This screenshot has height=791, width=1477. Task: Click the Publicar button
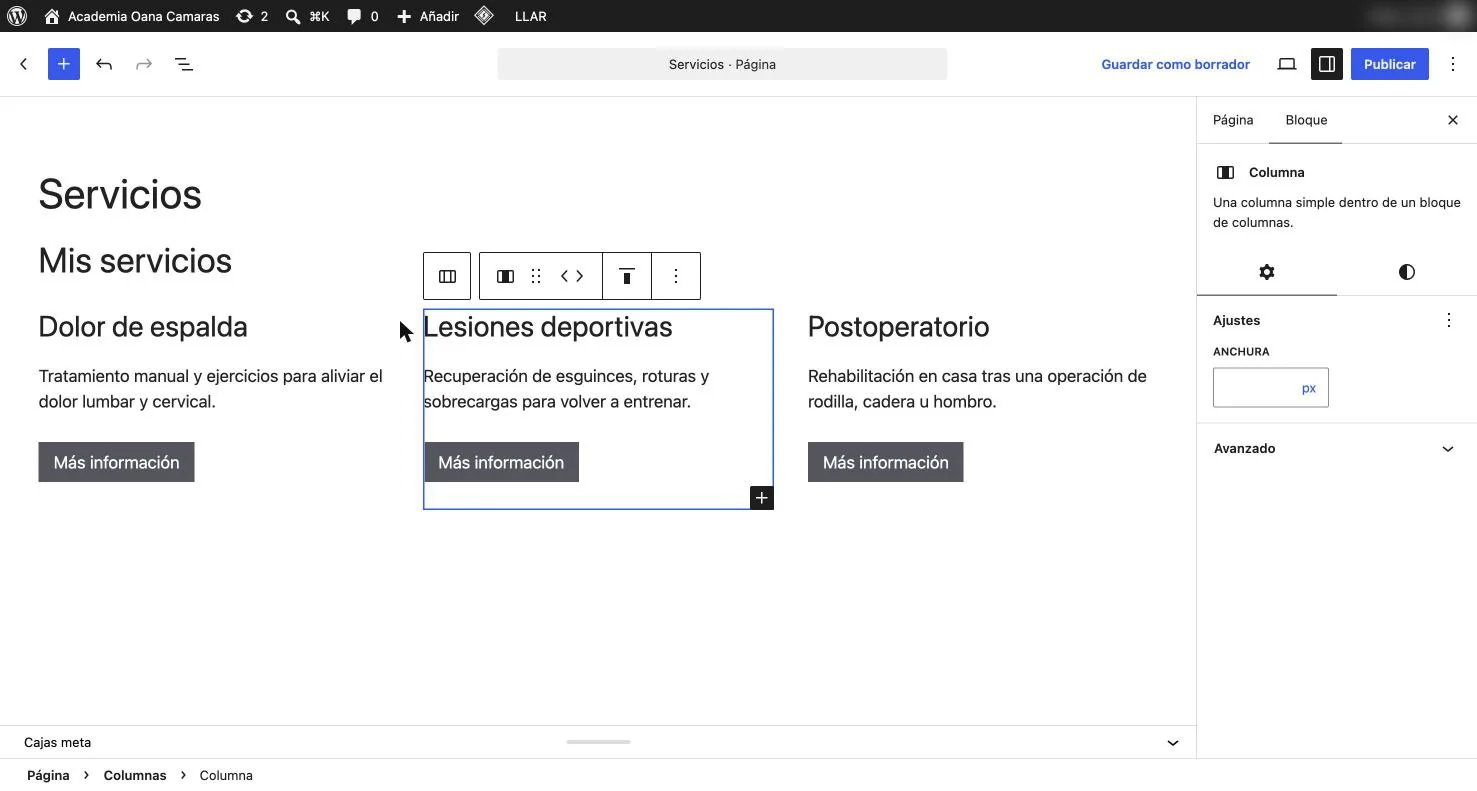(1389, 64)
